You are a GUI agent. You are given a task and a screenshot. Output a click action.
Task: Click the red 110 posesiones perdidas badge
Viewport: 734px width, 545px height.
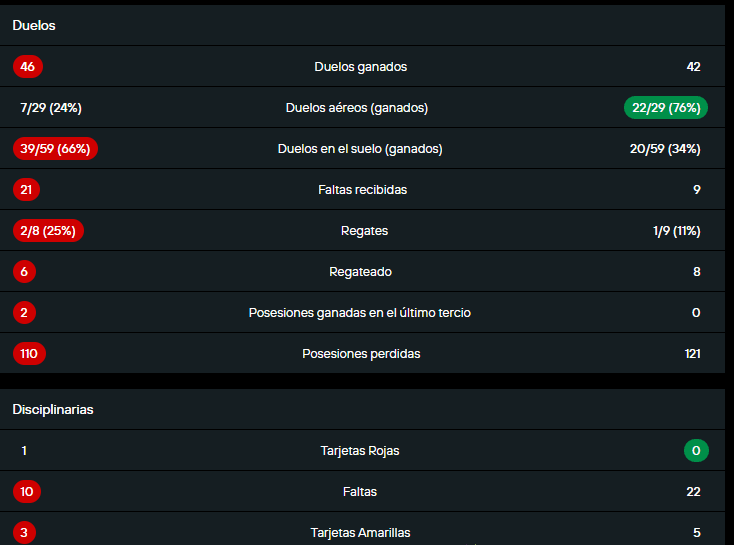pos(29,354)
